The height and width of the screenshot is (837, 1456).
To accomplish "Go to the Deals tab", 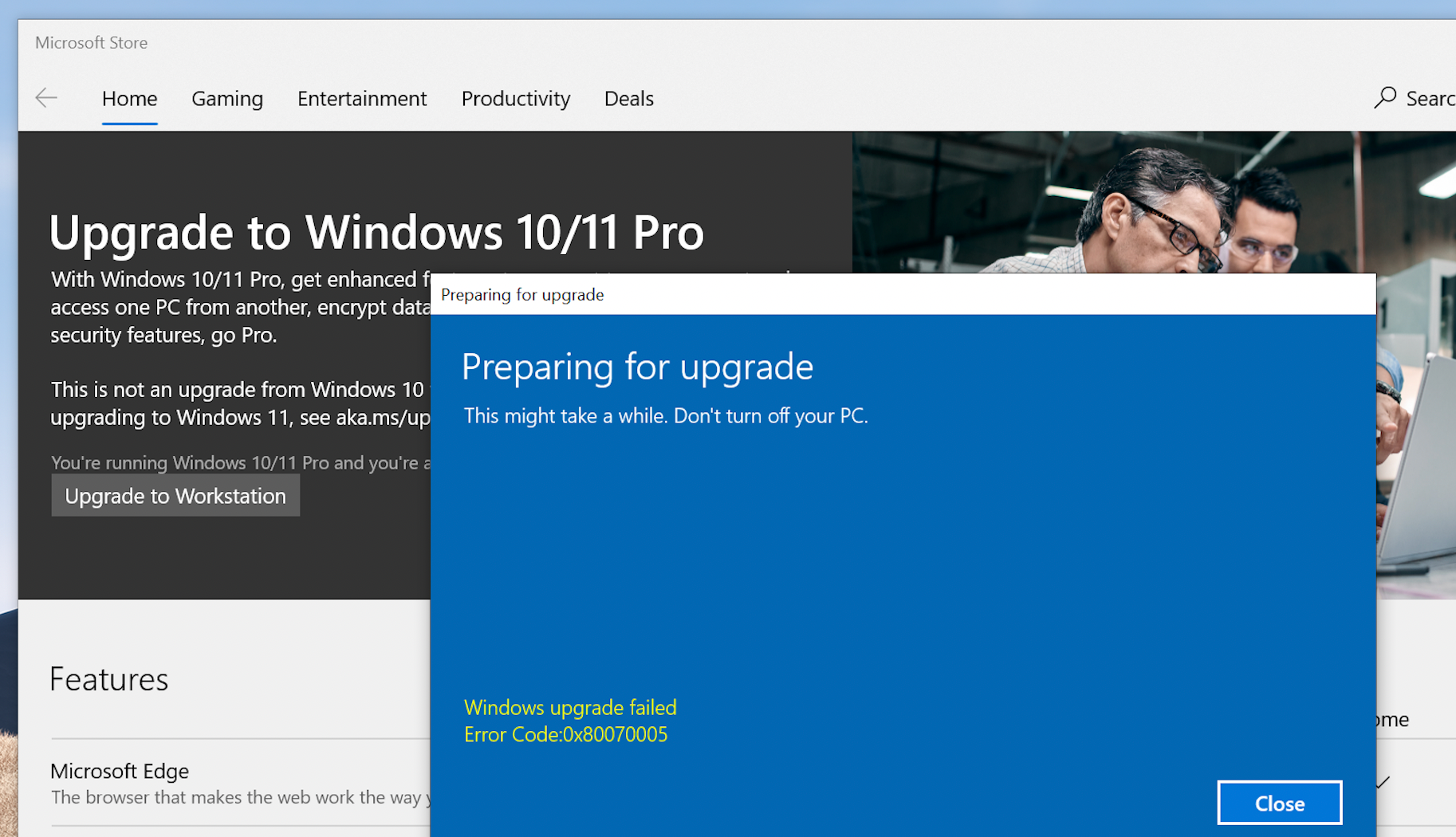I will (x=629, y=99).
